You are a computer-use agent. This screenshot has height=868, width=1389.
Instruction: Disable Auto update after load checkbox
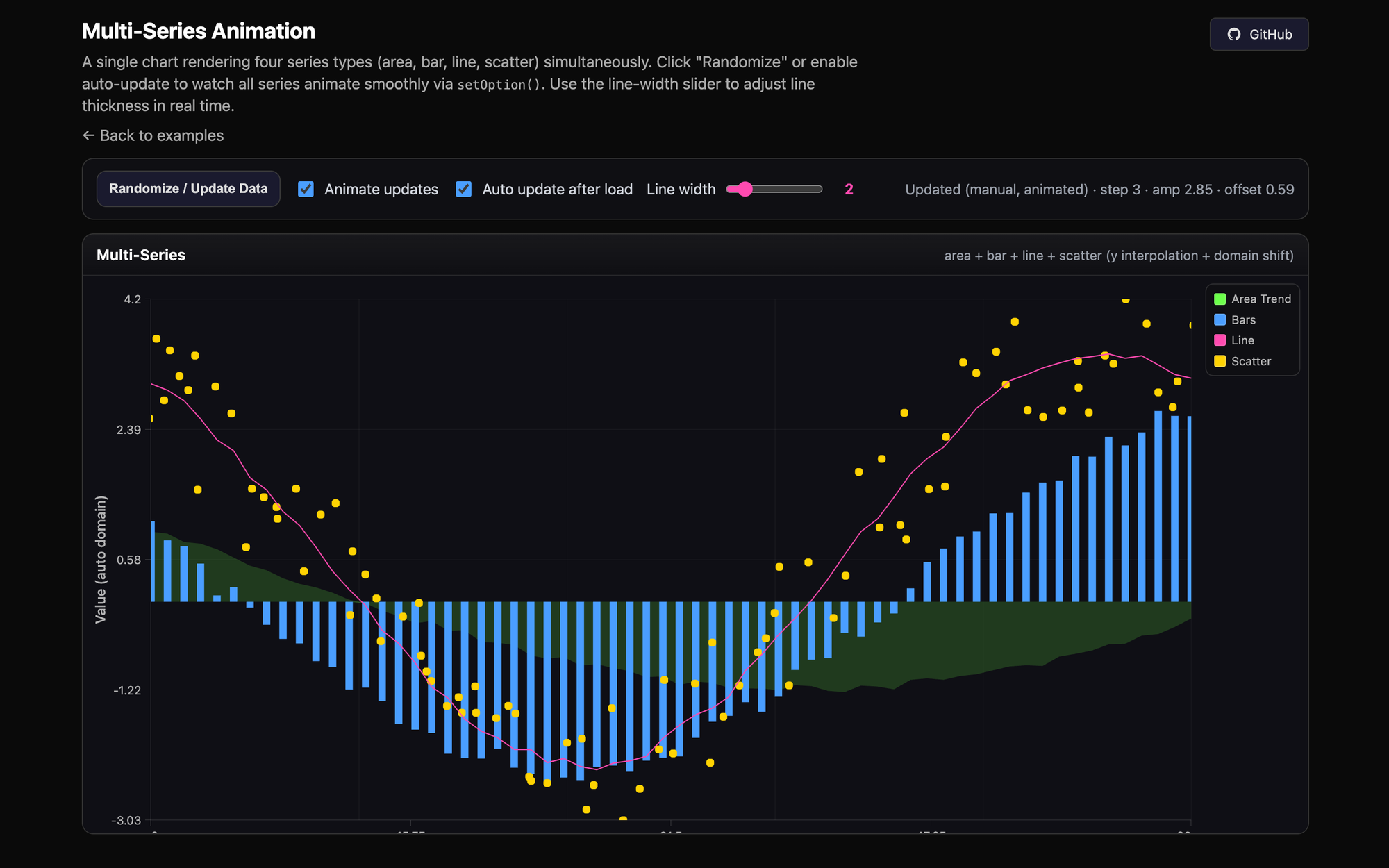pyautogui.click(x=464, y=189)
